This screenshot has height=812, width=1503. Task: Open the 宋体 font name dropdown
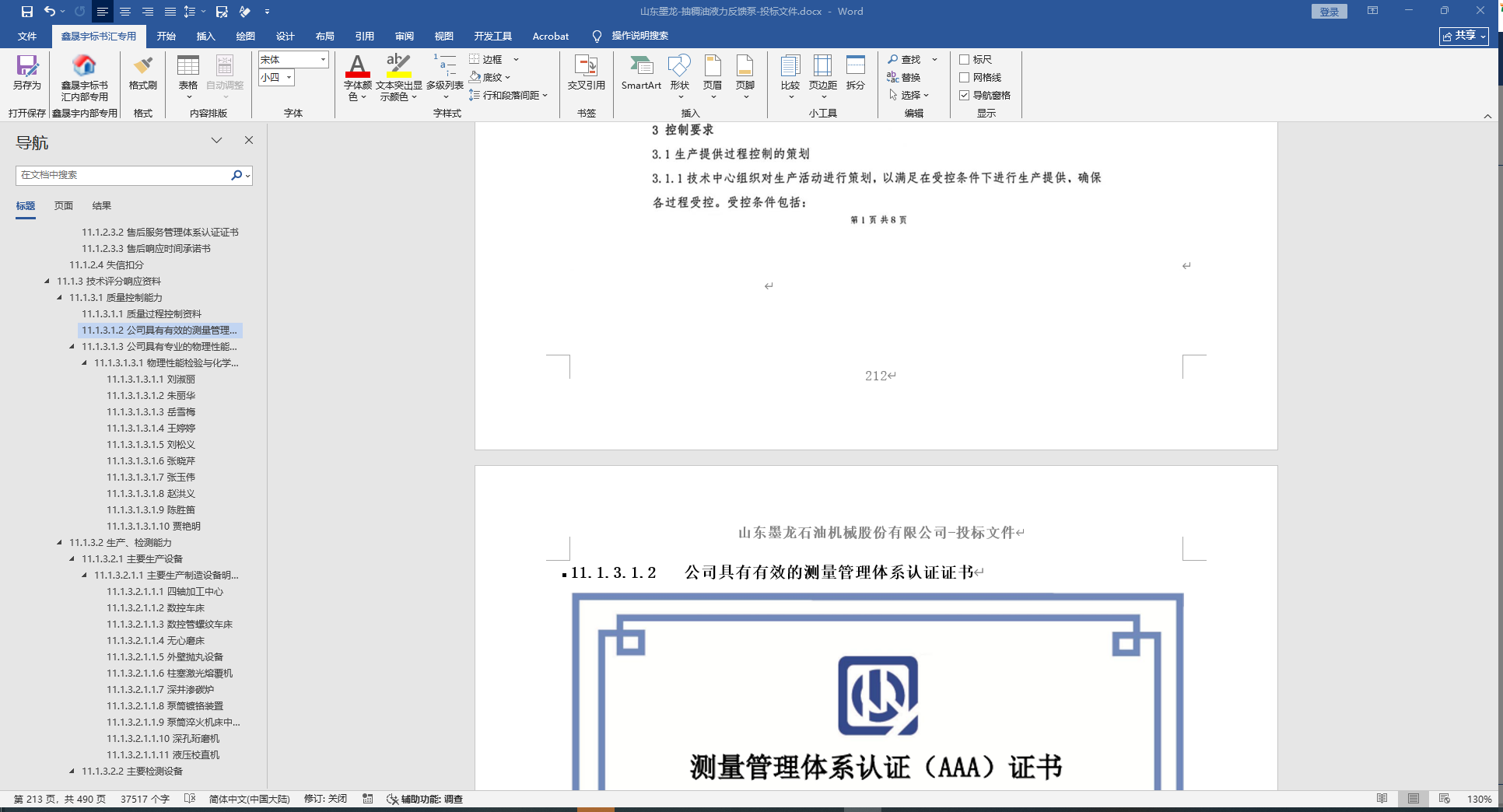(x=323, y=59)
